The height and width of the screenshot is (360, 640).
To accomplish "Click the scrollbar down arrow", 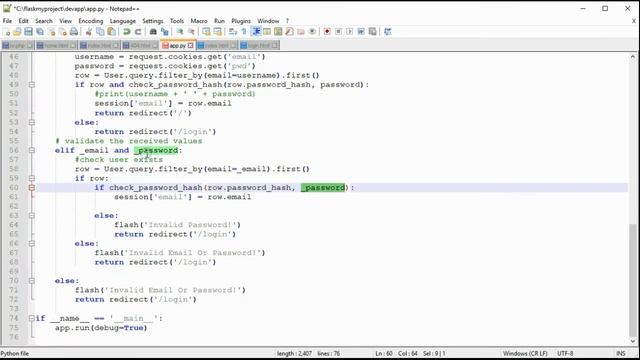I will [633, 341].
